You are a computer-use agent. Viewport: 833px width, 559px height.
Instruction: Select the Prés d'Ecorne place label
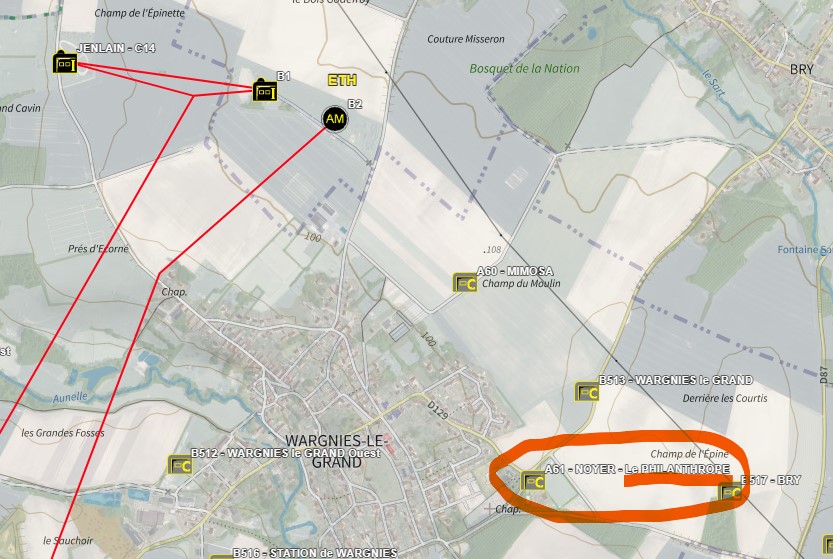98,249
